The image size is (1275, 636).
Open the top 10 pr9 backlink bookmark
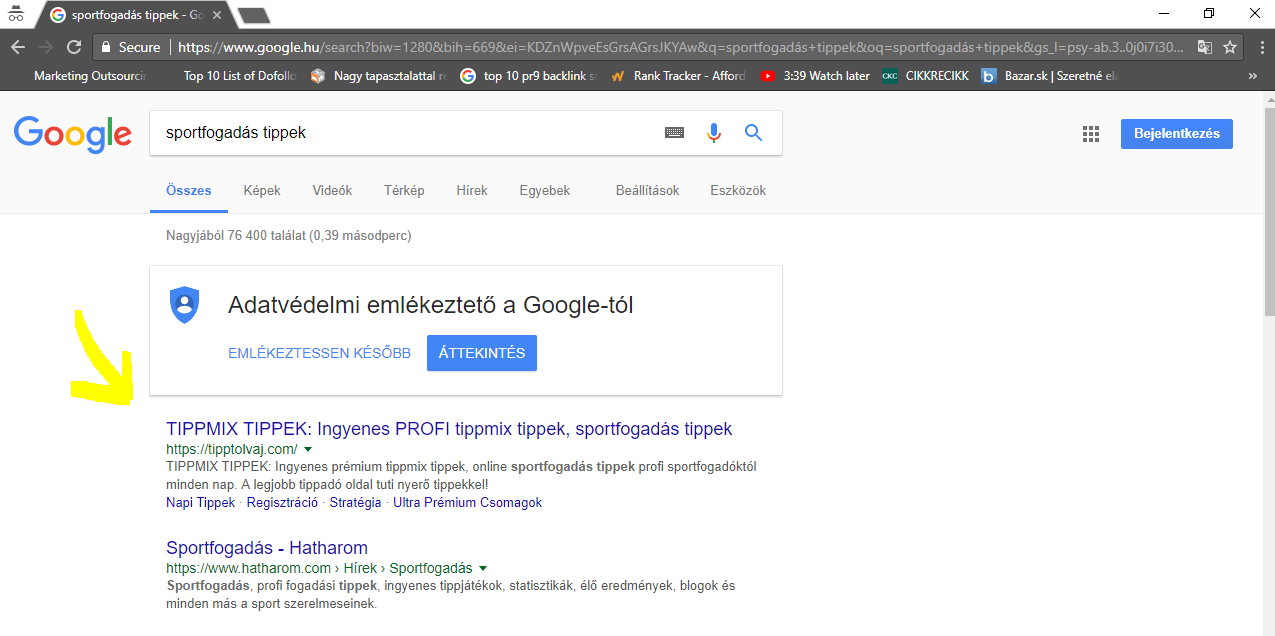tap(529, 75)
